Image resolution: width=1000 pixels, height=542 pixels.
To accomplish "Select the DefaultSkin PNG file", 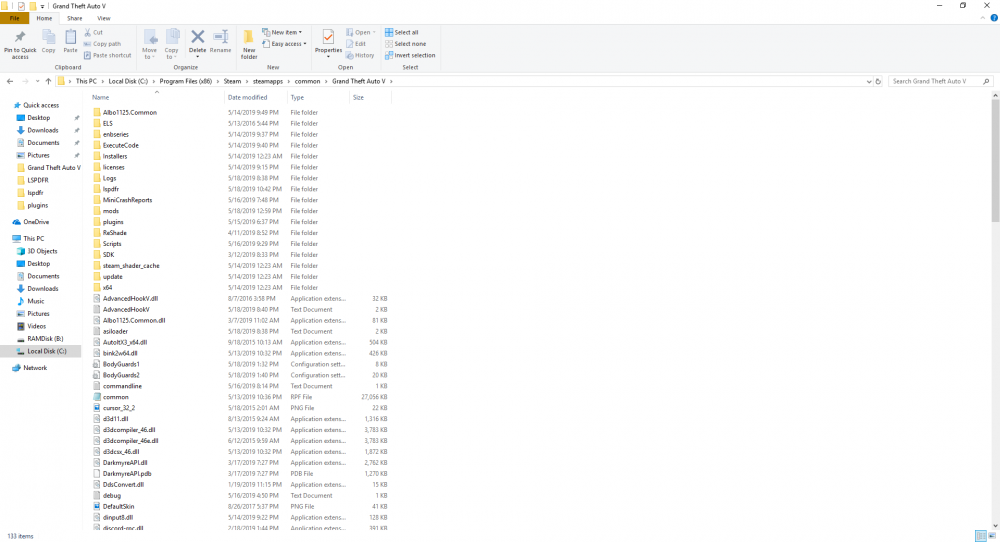I will [118, 506].
